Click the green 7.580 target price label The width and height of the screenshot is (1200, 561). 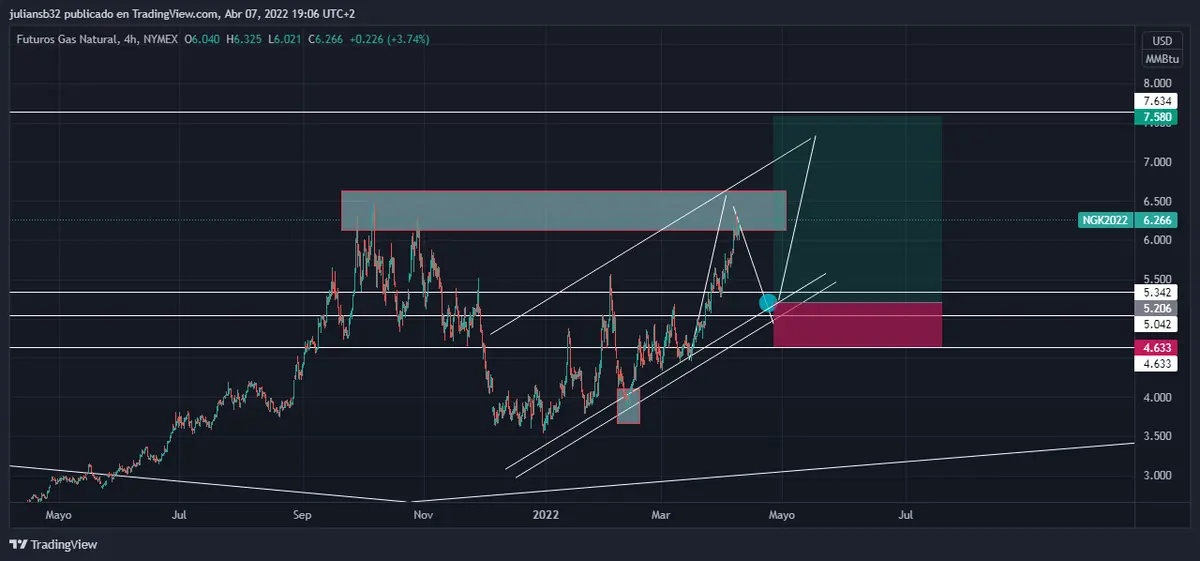click(1160, 118)
